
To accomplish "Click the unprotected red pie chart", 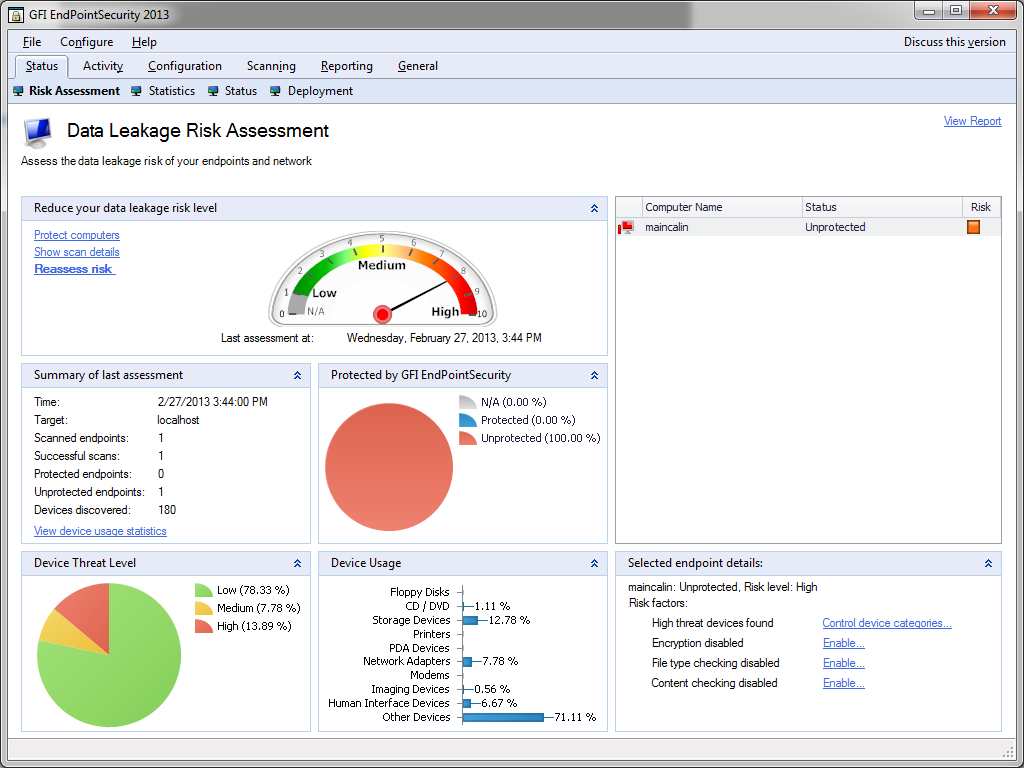I will click(x=389, y=467).
